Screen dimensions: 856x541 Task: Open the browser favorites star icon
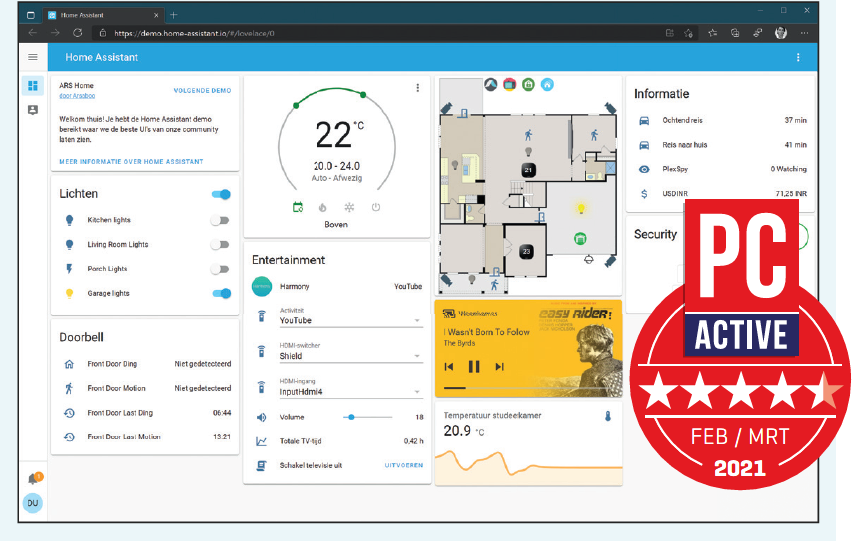712,33
